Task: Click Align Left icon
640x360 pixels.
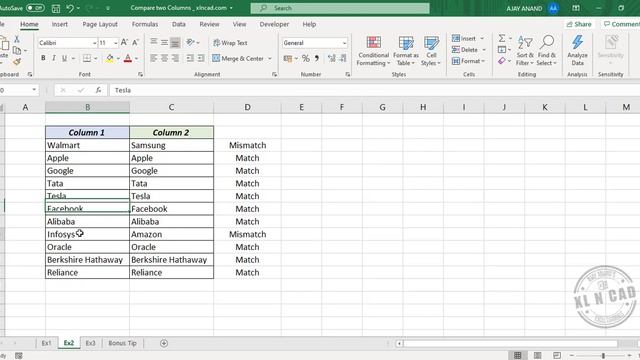Action: click(153, 58)
